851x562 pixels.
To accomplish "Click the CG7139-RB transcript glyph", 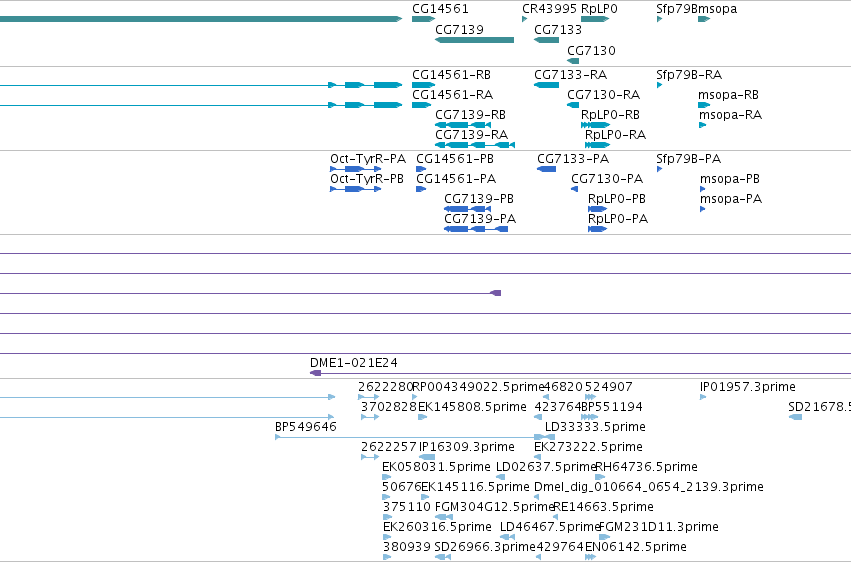I will (463, 125).
